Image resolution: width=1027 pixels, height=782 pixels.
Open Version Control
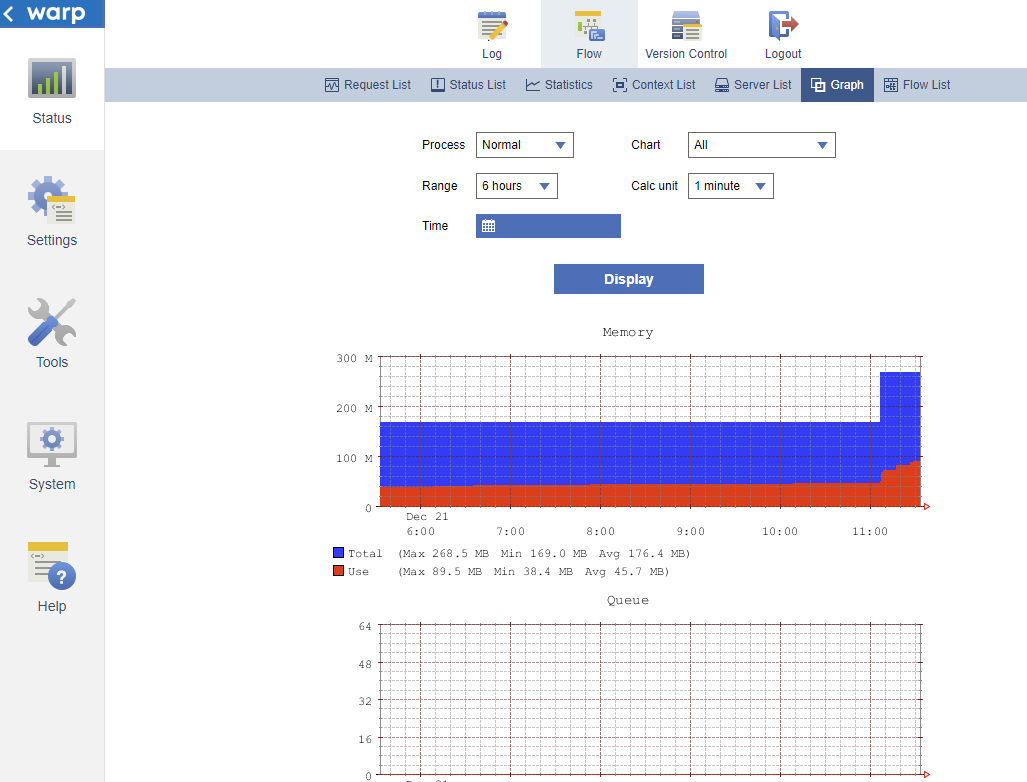click(685, 32)
